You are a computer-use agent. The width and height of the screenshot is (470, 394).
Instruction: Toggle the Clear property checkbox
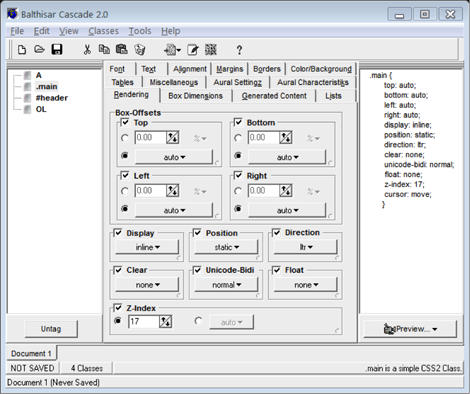(x=118, y=270)
